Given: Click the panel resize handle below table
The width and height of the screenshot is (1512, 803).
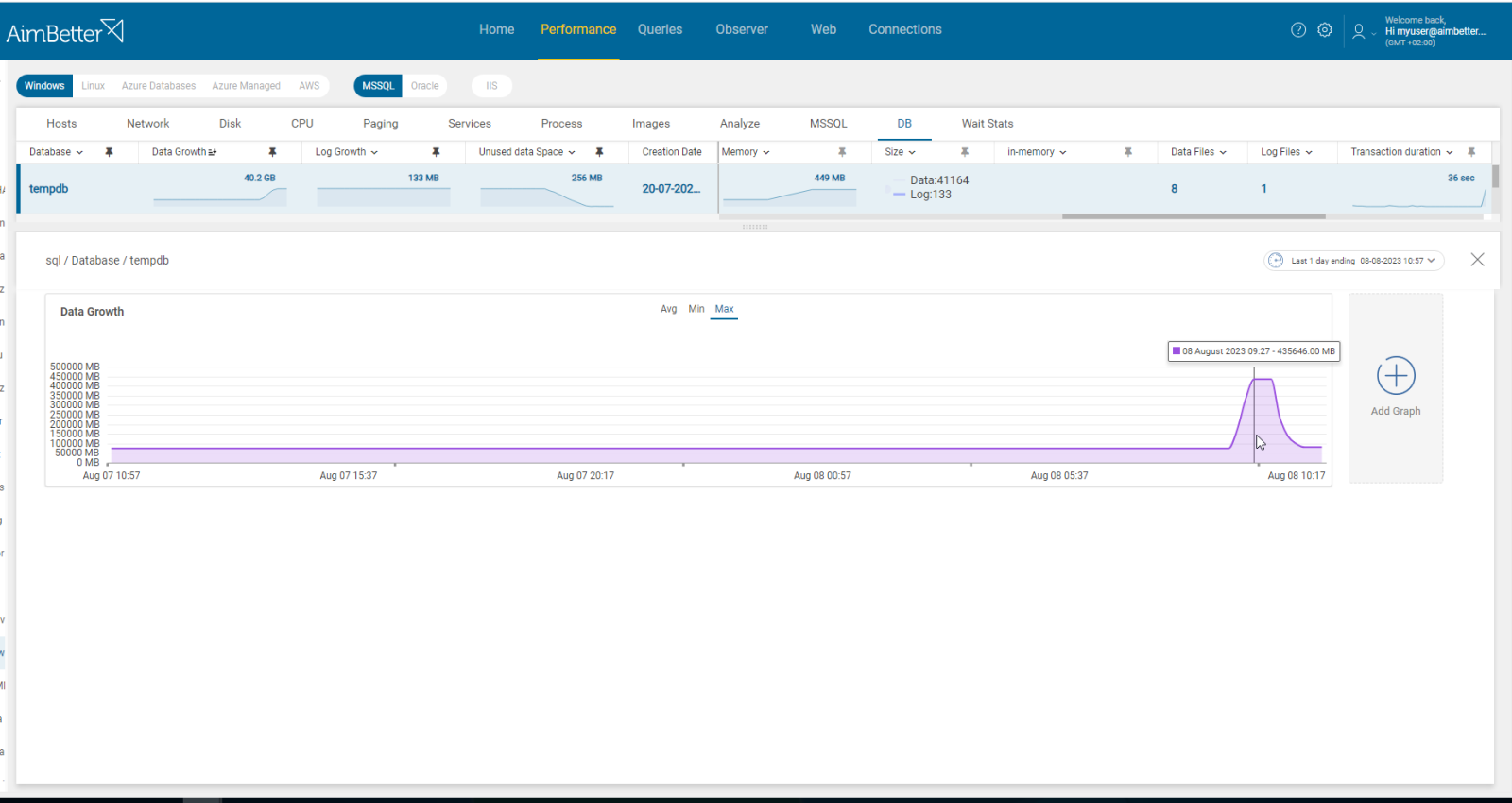Looking at the screenshot, I should pyautogui.click(x=755, y=227).
